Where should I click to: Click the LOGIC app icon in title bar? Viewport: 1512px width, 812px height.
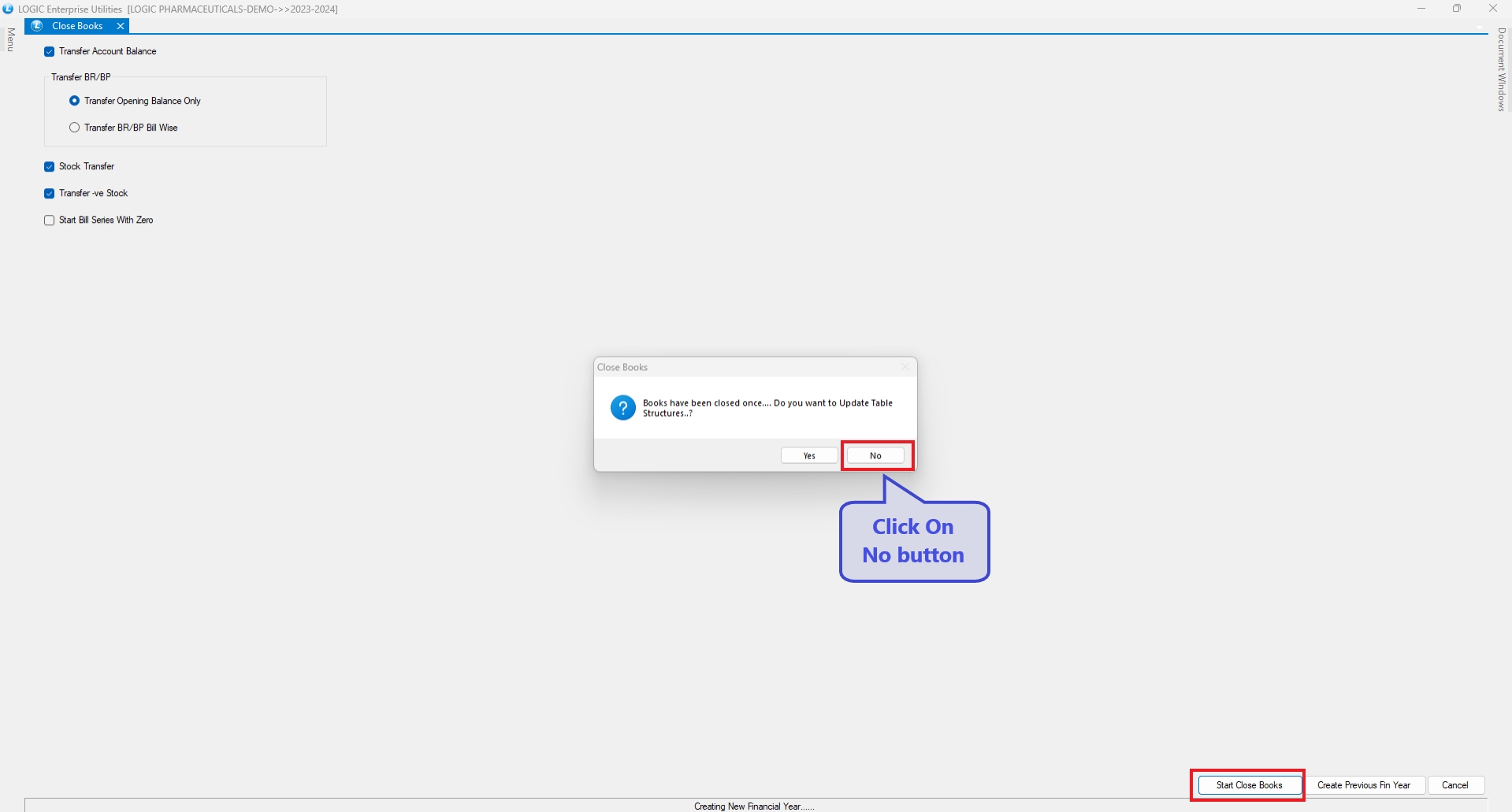(x=8, y=9)
